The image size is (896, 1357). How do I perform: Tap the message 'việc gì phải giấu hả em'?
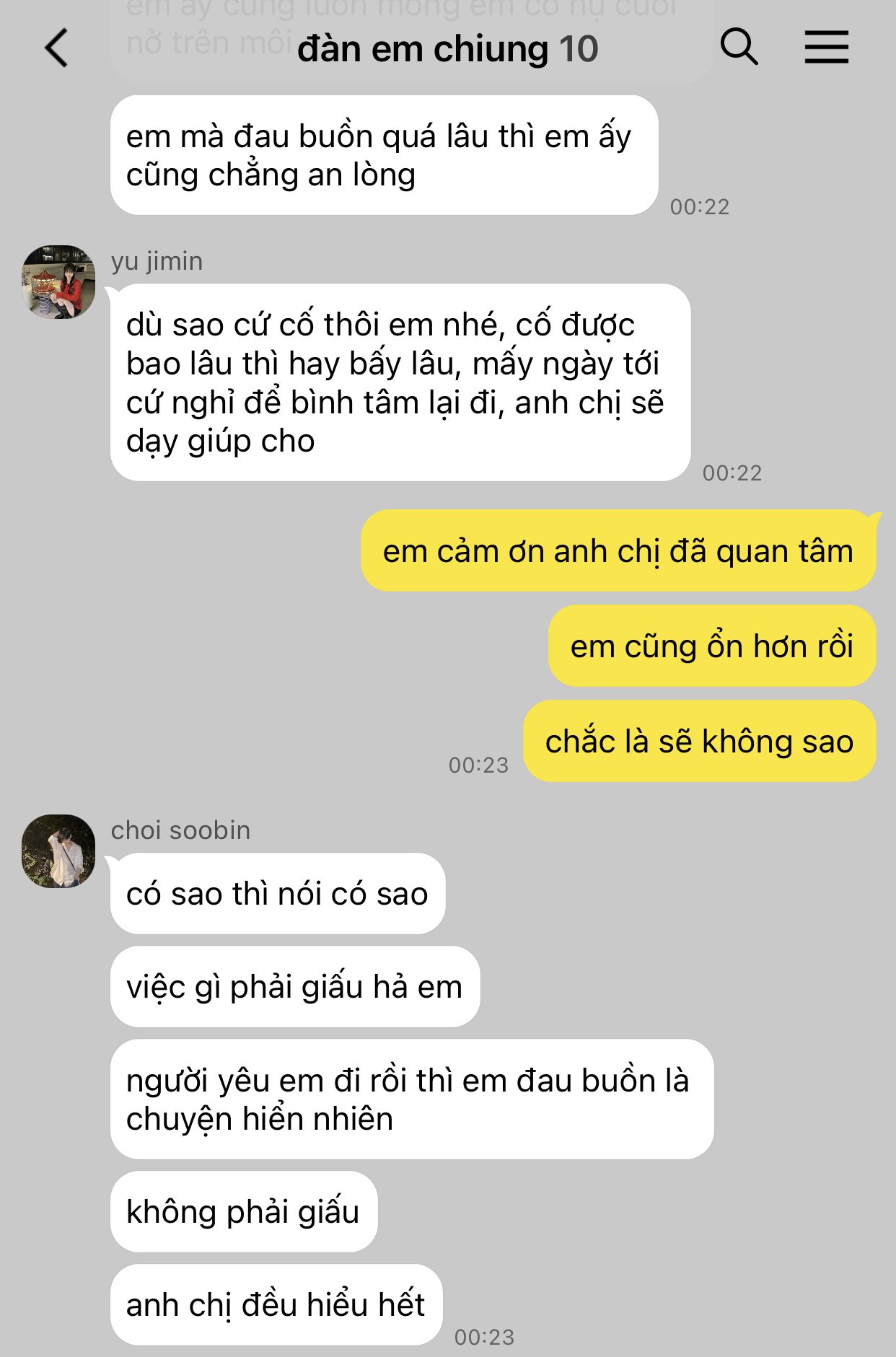295,987
